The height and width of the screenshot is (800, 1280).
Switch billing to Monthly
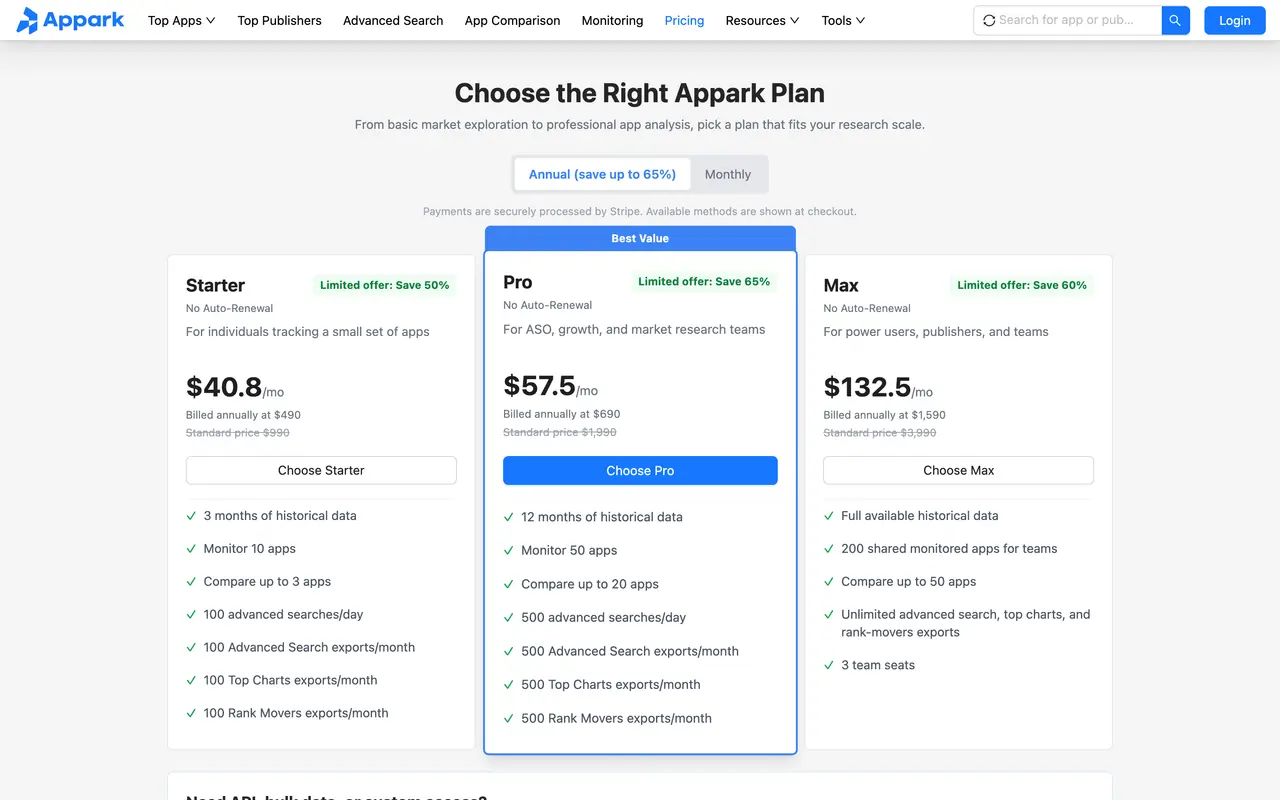728,174
